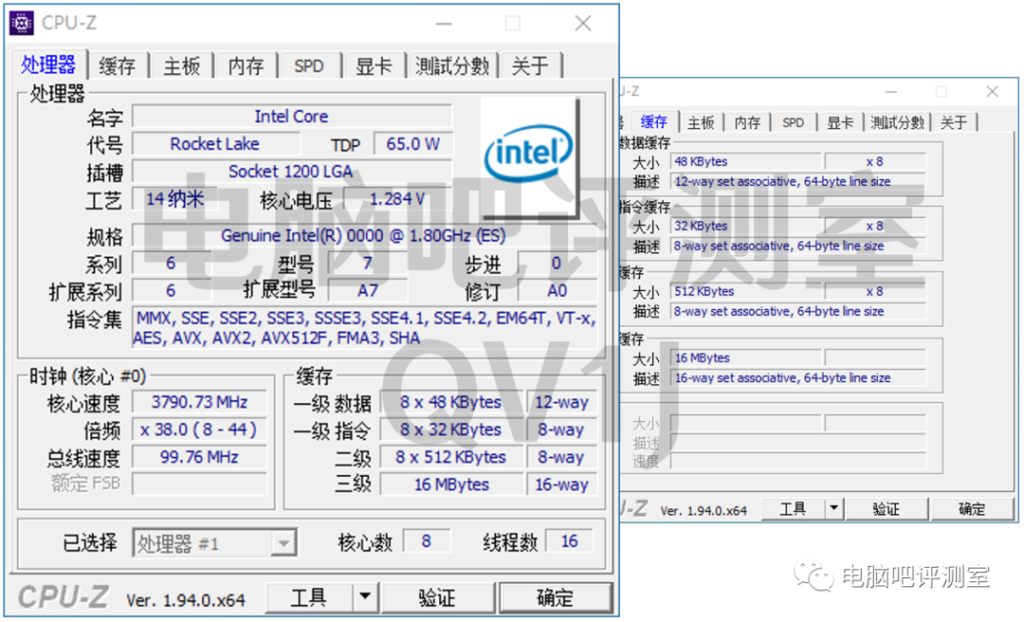Open the 主板 tab

coord(181,65)
